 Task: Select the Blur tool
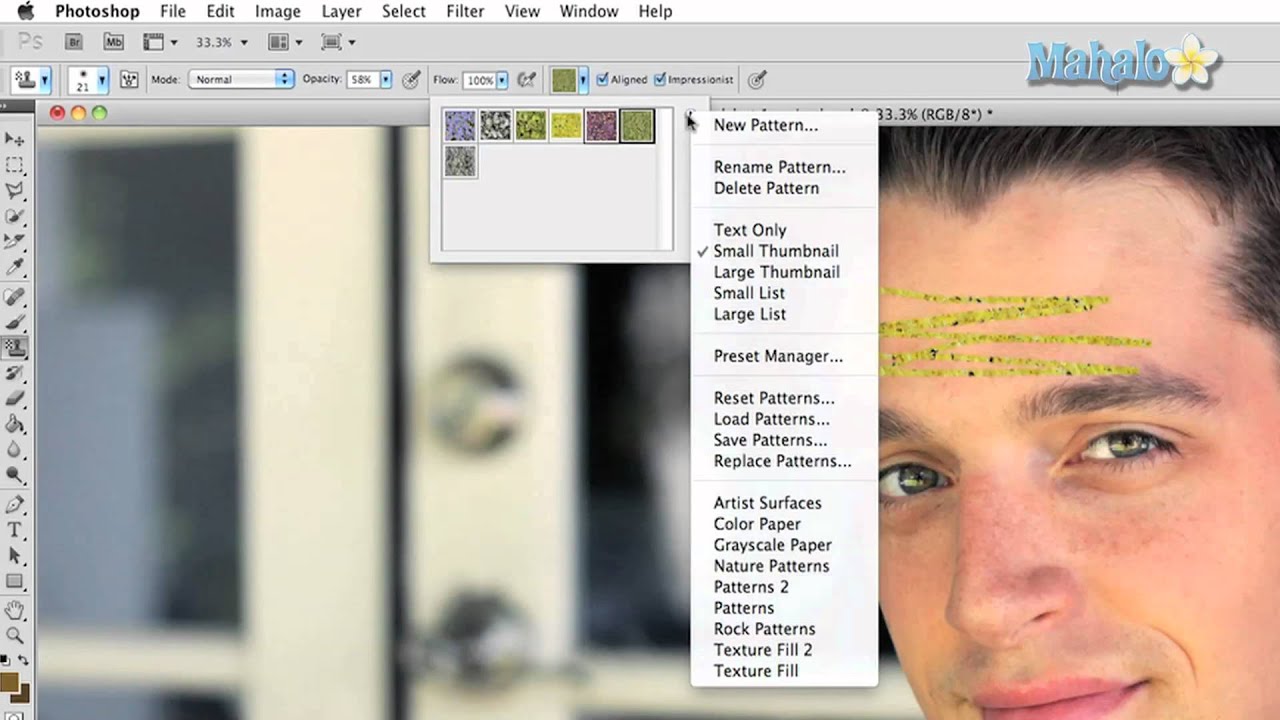point(15,449)
